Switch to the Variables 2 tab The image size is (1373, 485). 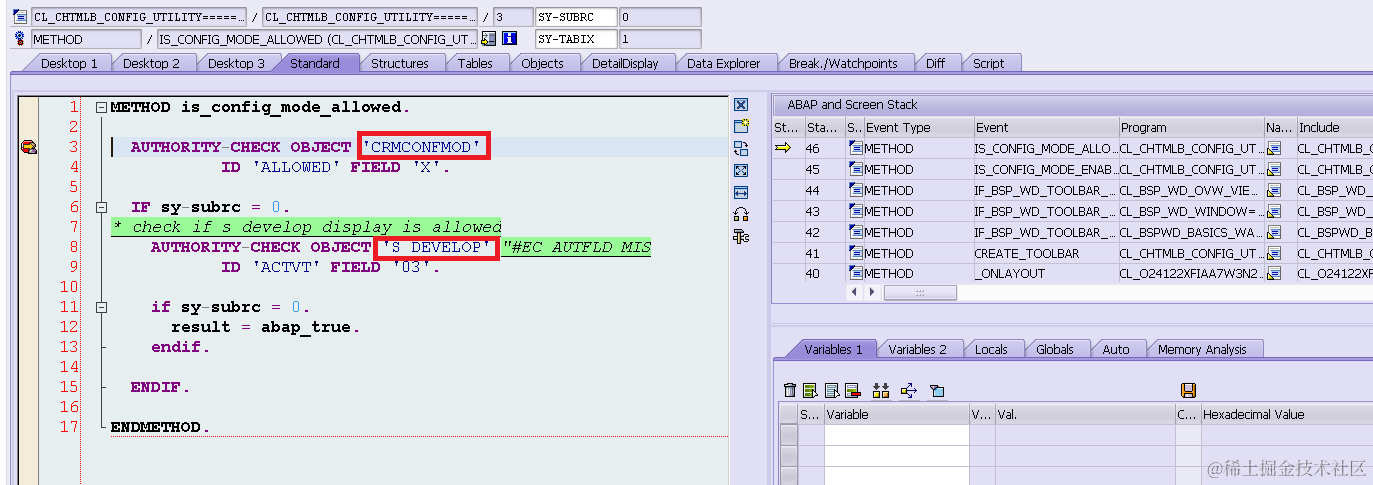click(917, 349)
